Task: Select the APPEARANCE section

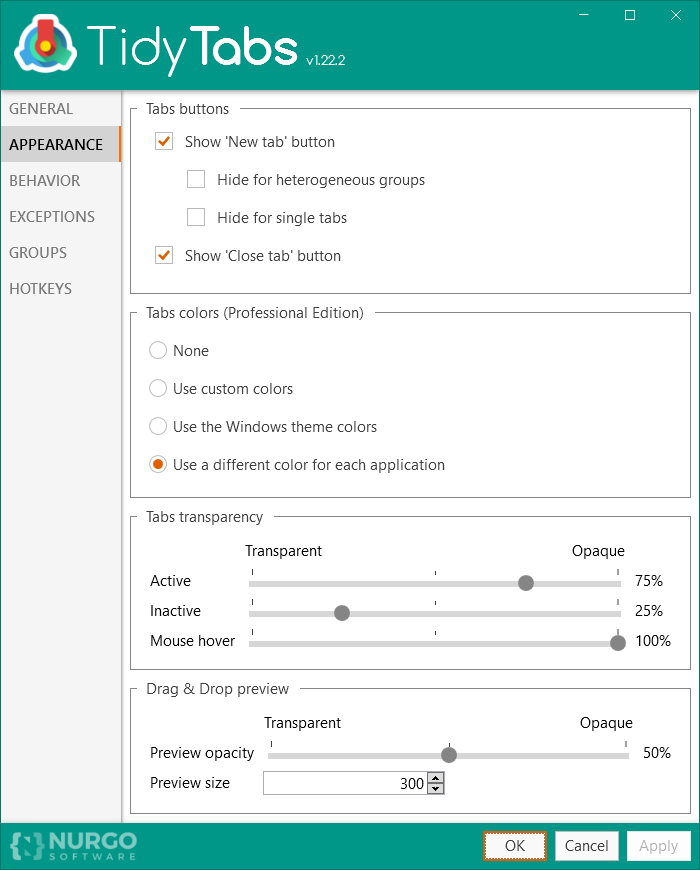Action: point(60,144)
